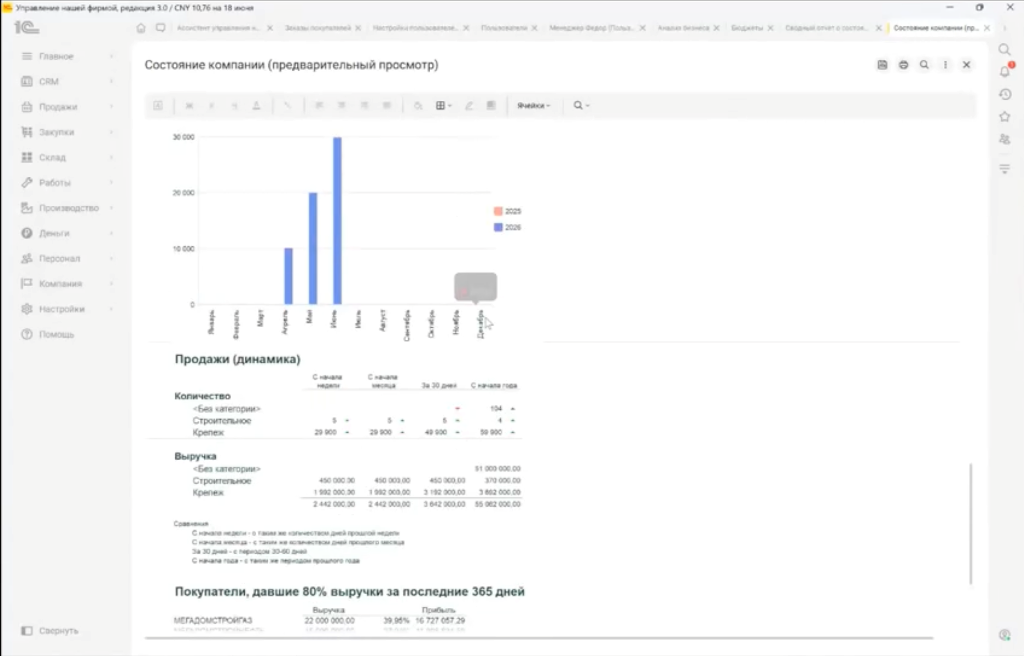Image resolution: width=1024 pixels, height=656 pixels.
Task: Open the notifications bell icon
Action: [1005, 71]
